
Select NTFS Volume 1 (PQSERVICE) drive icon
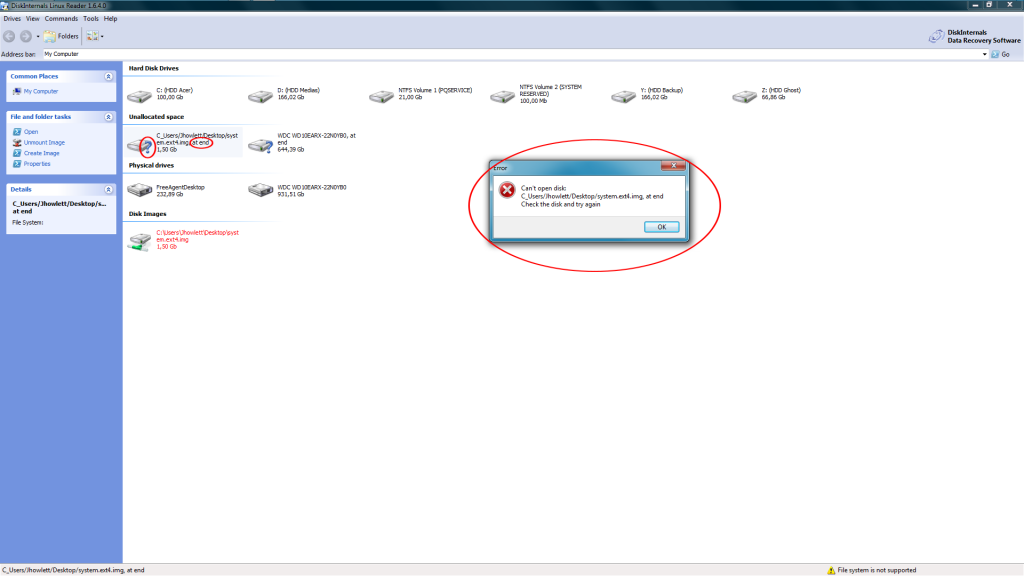click(x=381, y=96)
